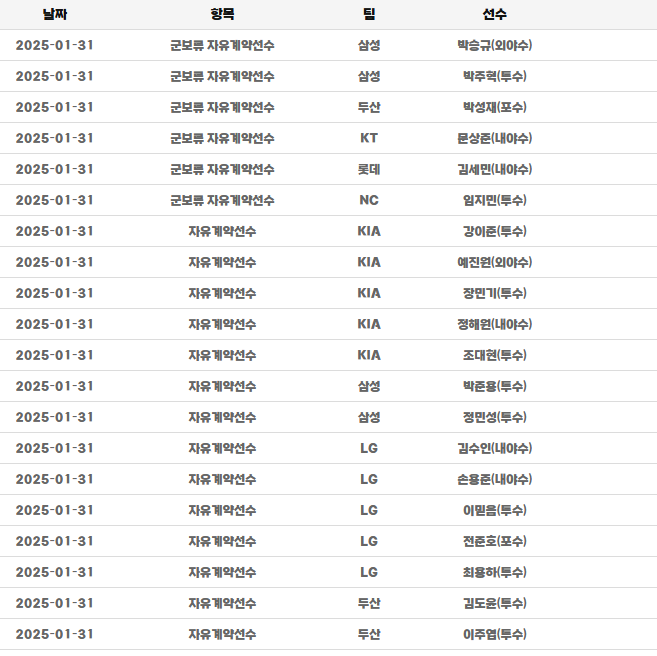657x656 pixels.
Task: Select player 정민성(투수)
Action: pyautogui.click(x=494, y=417)
